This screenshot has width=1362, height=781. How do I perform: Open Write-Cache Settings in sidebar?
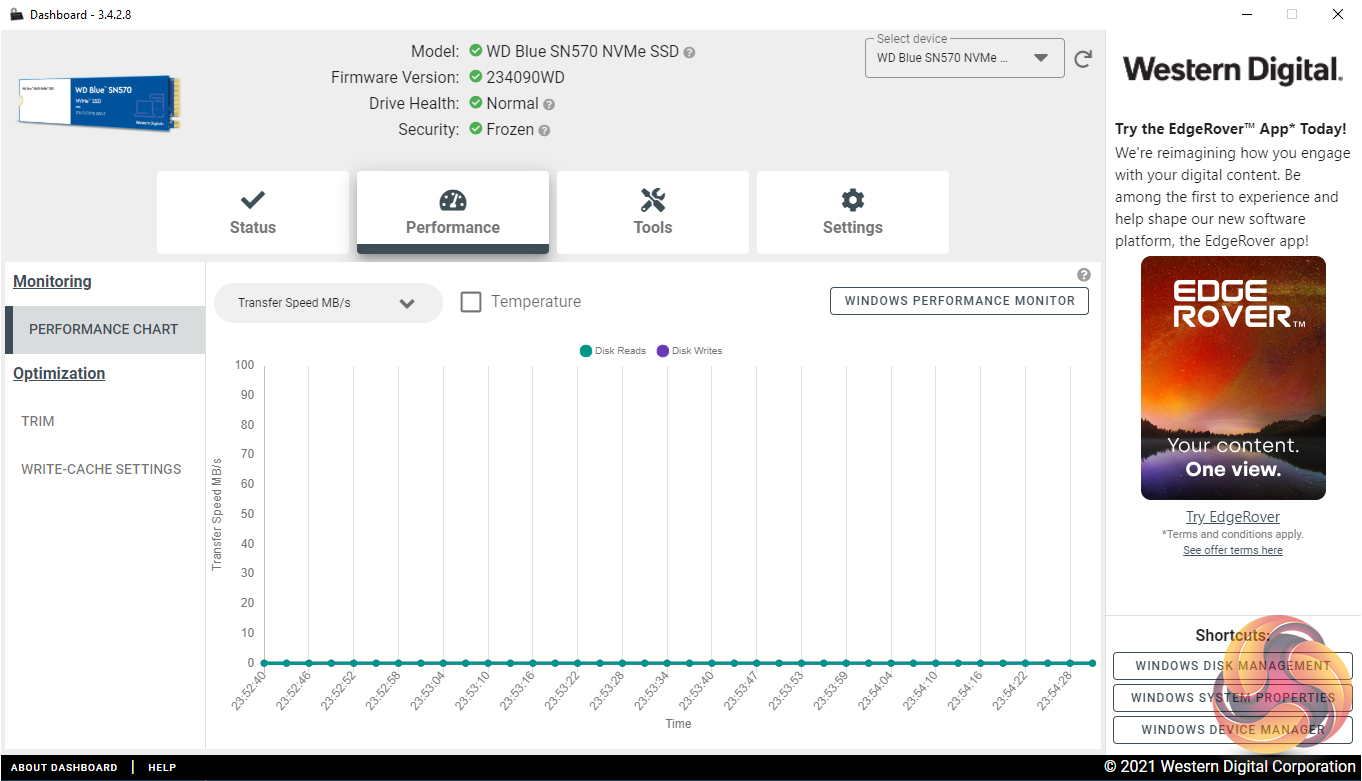101,469
